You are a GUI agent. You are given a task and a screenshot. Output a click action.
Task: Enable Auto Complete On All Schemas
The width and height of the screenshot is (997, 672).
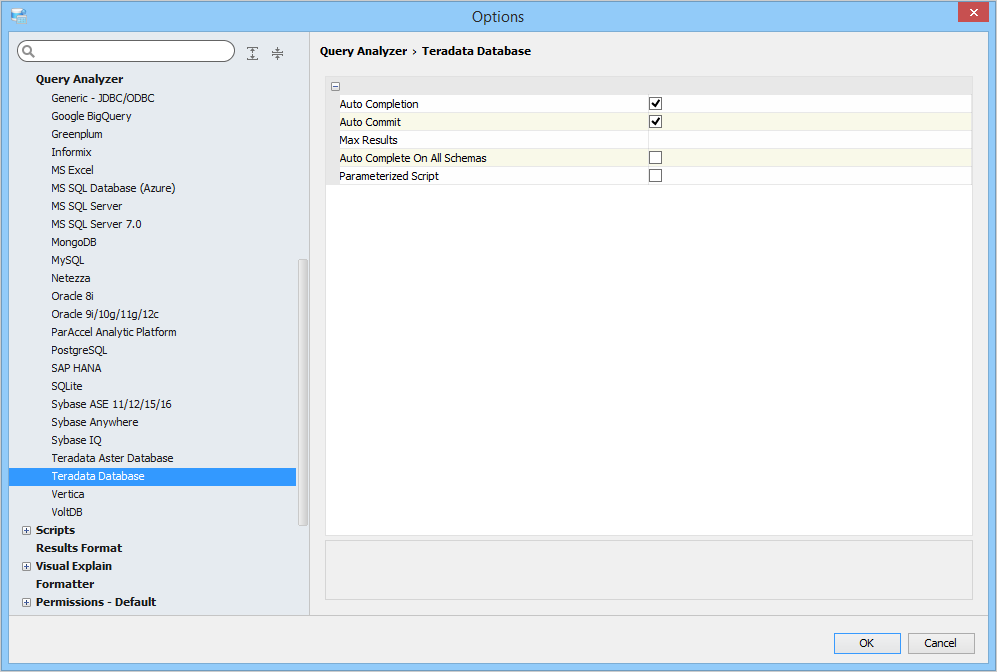tap(655, 157)
